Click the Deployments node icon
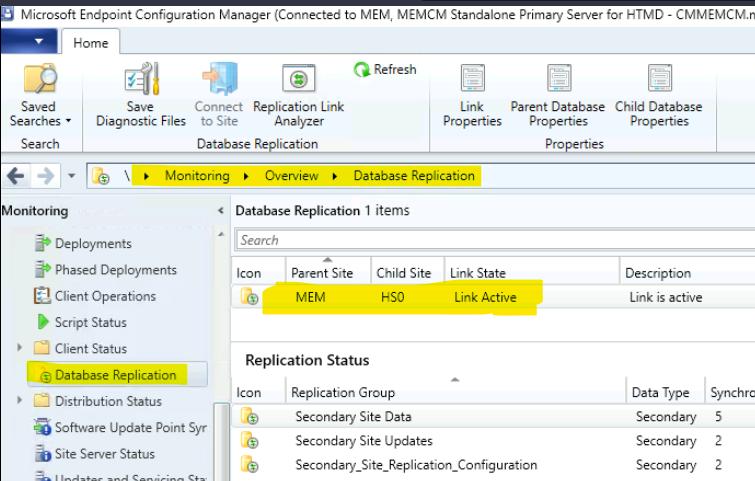The image size is (755, 481). click(42, 243)
